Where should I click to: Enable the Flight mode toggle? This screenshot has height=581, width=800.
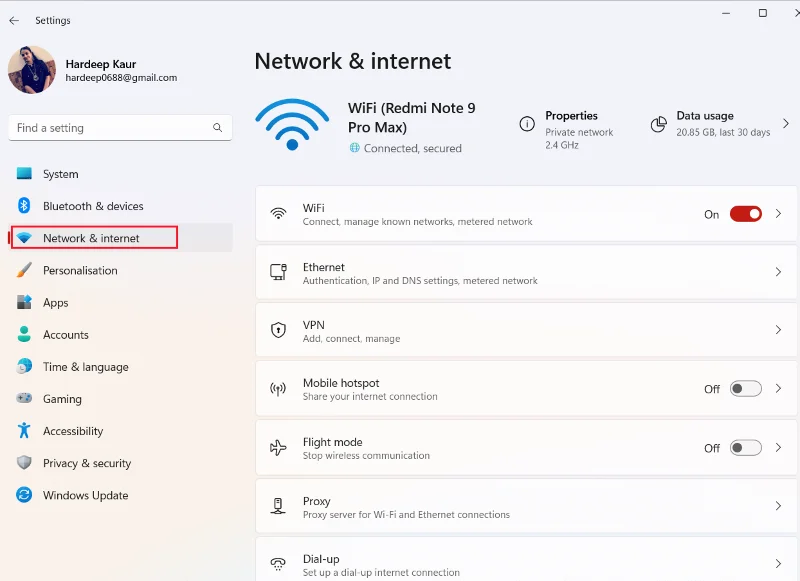(x=745, y=448)
